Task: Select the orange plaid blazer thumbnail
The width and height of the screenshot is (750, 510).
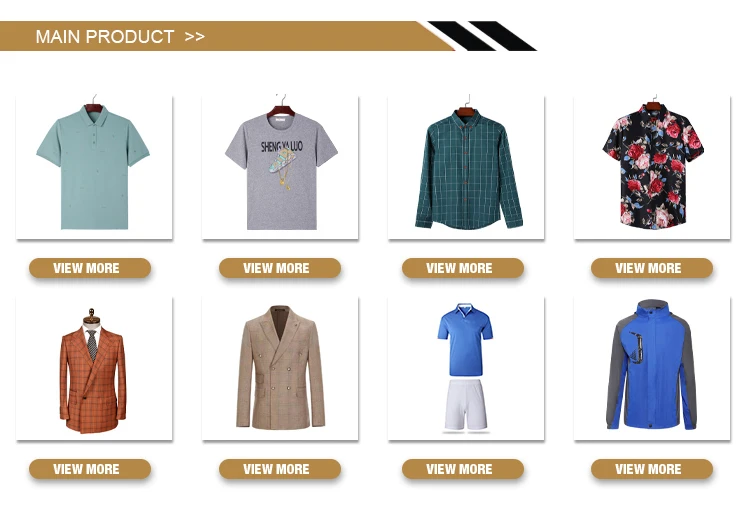Action: 94,368
